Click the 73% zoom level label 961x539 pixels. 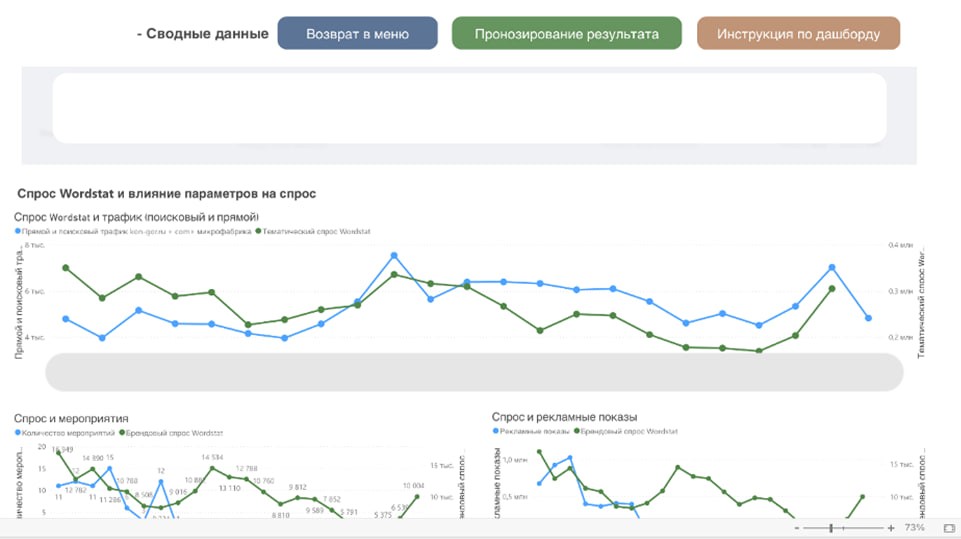pos(914,528)
